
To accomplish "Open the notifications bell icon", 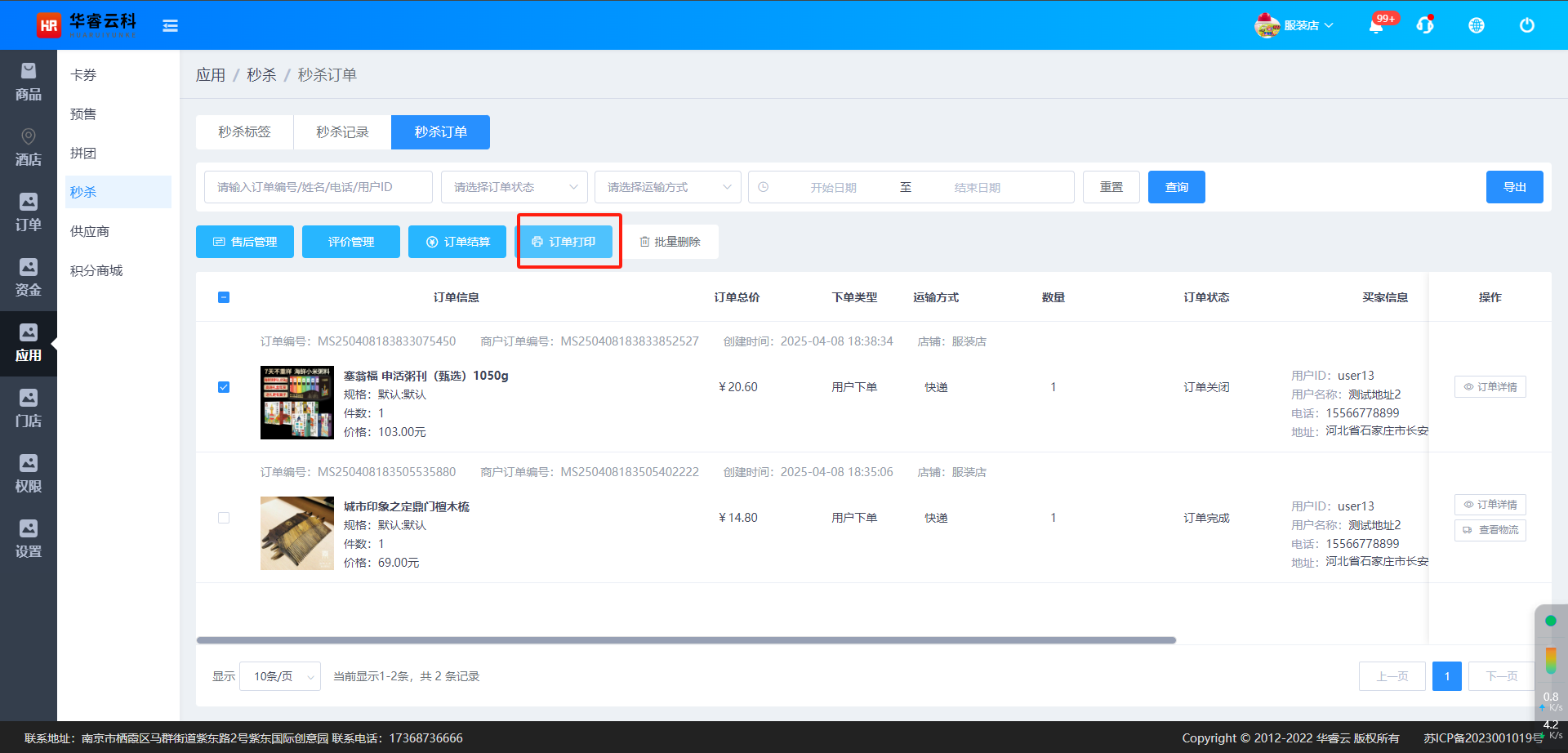I will click(1376, 26).
